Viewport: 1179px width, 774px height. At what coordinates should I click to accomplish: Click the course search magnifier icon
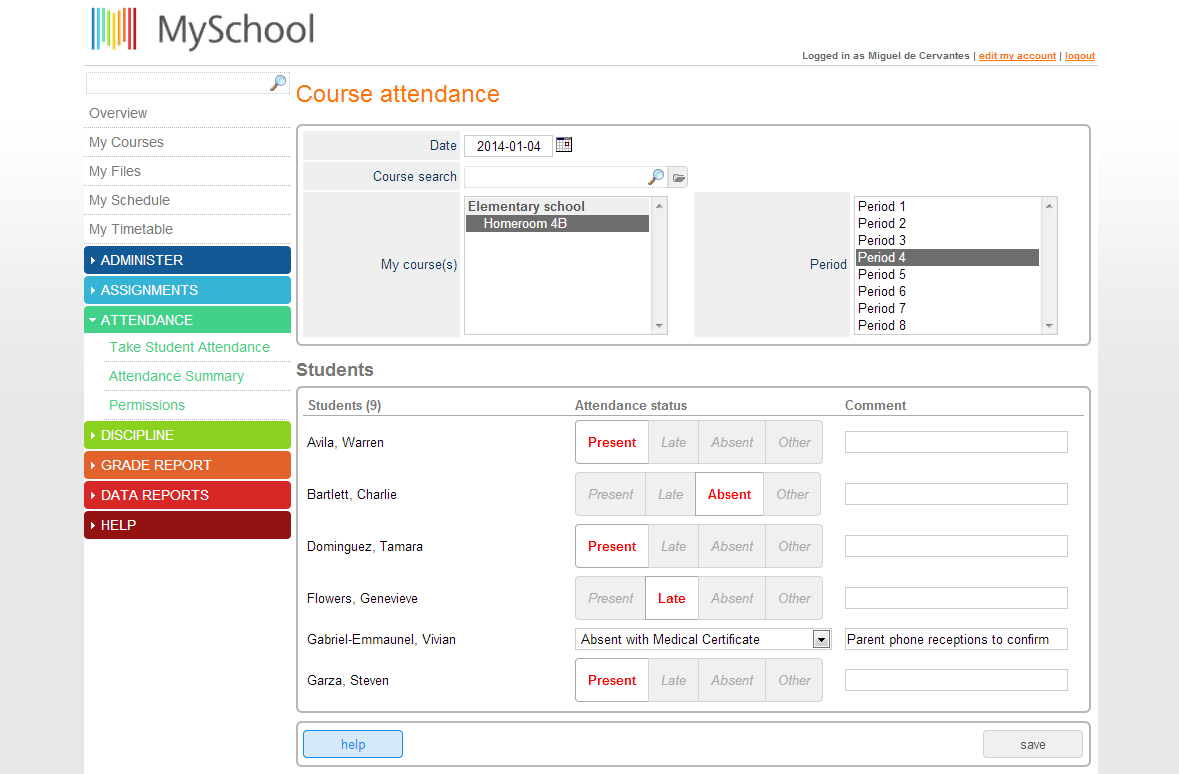pos(655,176)
